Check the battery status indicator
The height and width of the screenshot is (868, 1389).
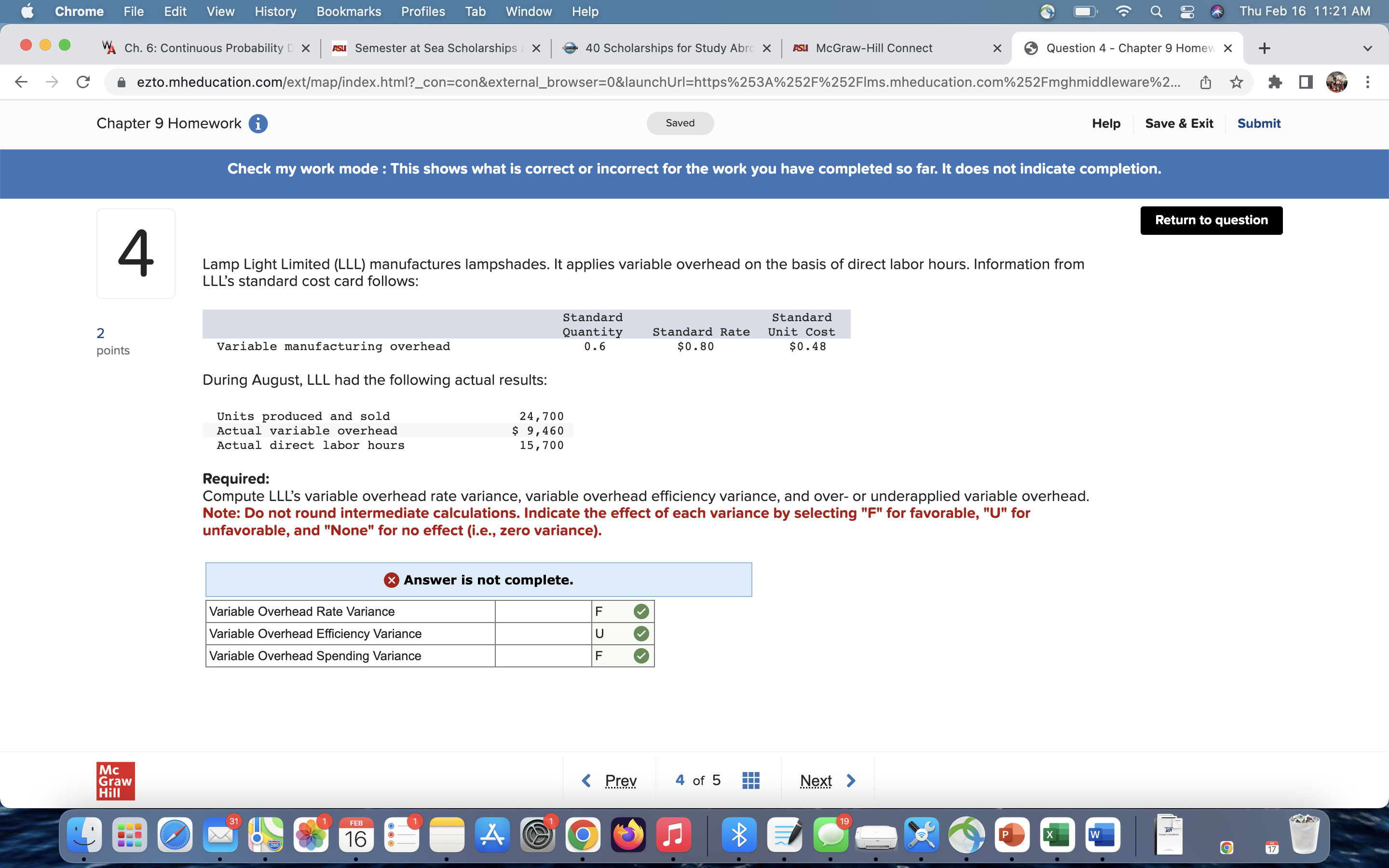(1085, 12)
